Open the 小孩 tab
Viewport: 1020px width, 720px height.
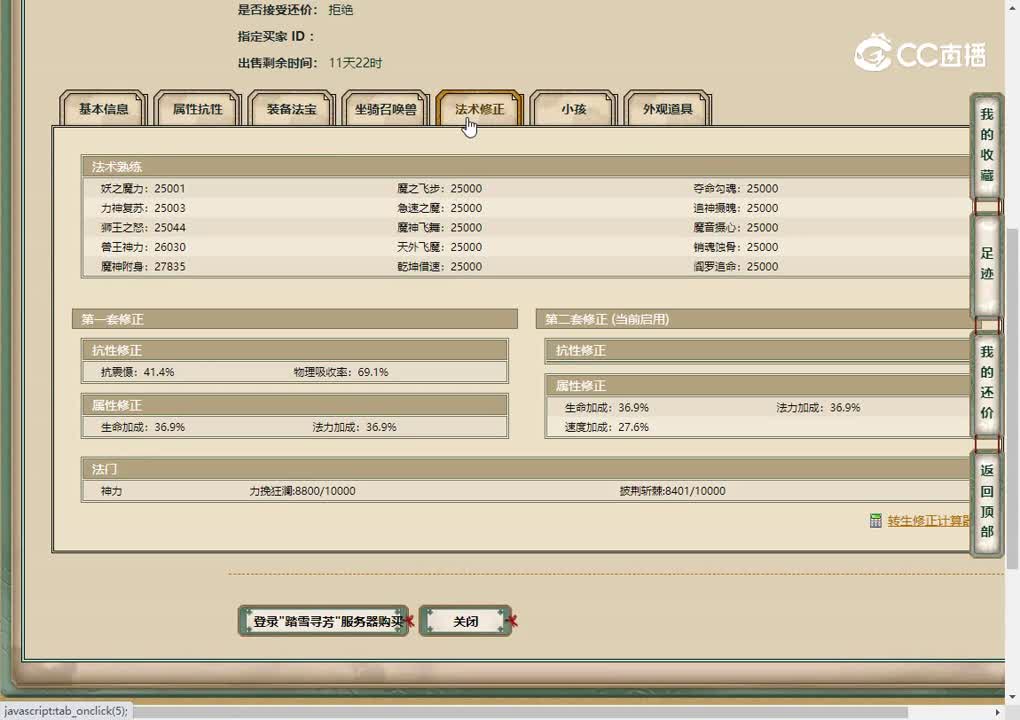572,110
